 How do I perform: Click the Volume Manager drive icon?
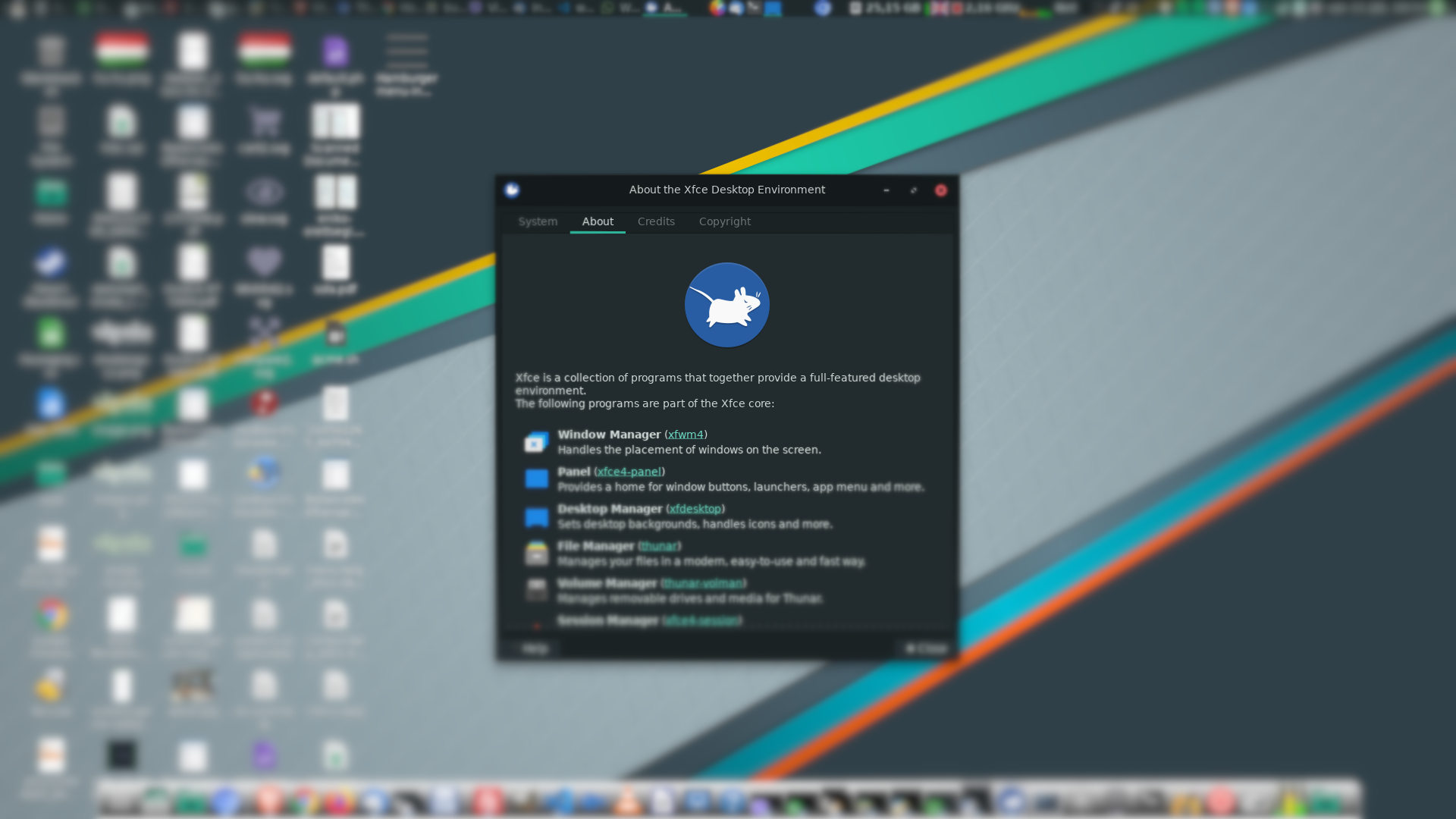536,589
